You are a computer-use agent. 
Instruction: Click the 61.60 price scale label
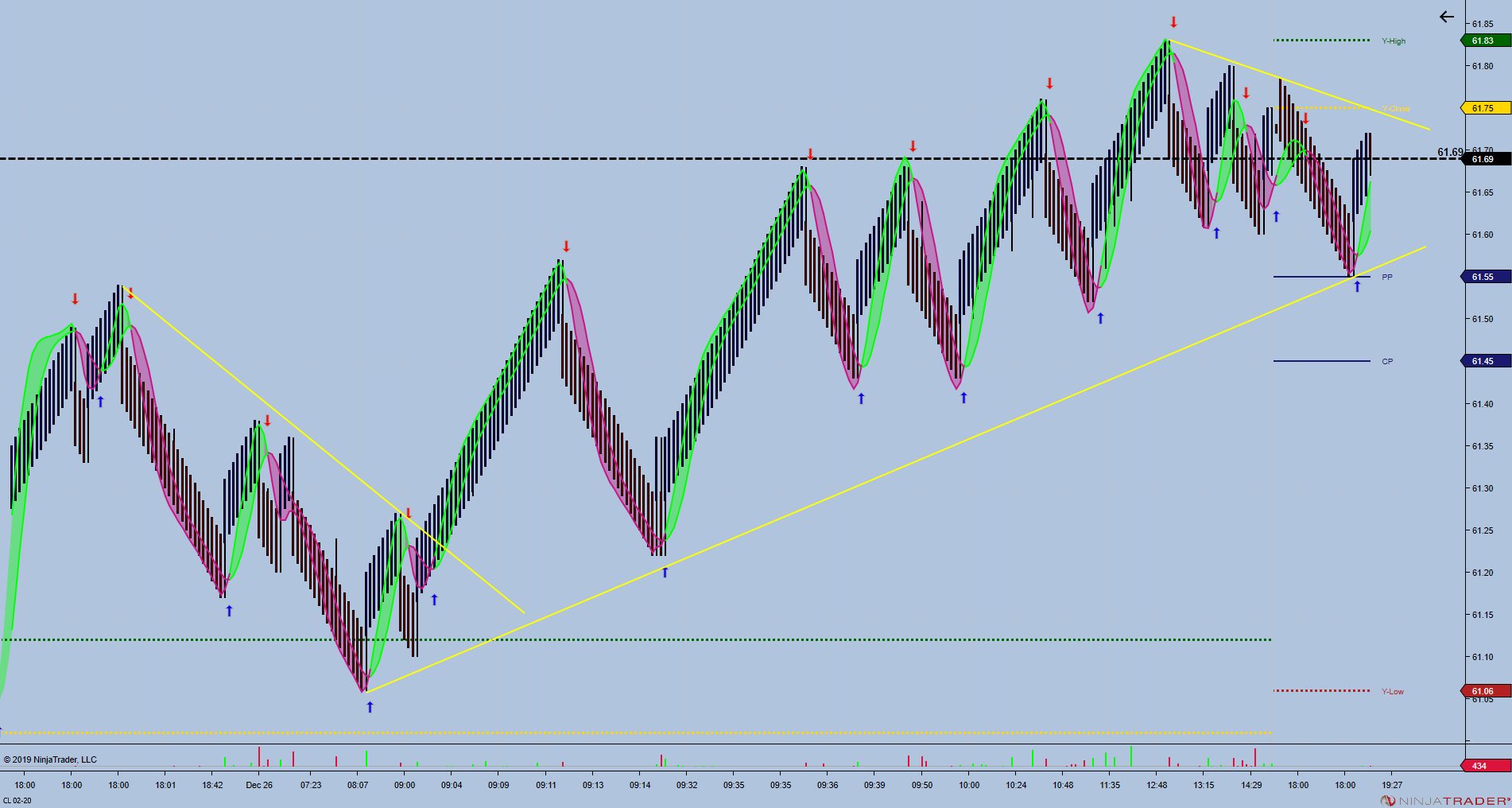[x=1483, y=235]
